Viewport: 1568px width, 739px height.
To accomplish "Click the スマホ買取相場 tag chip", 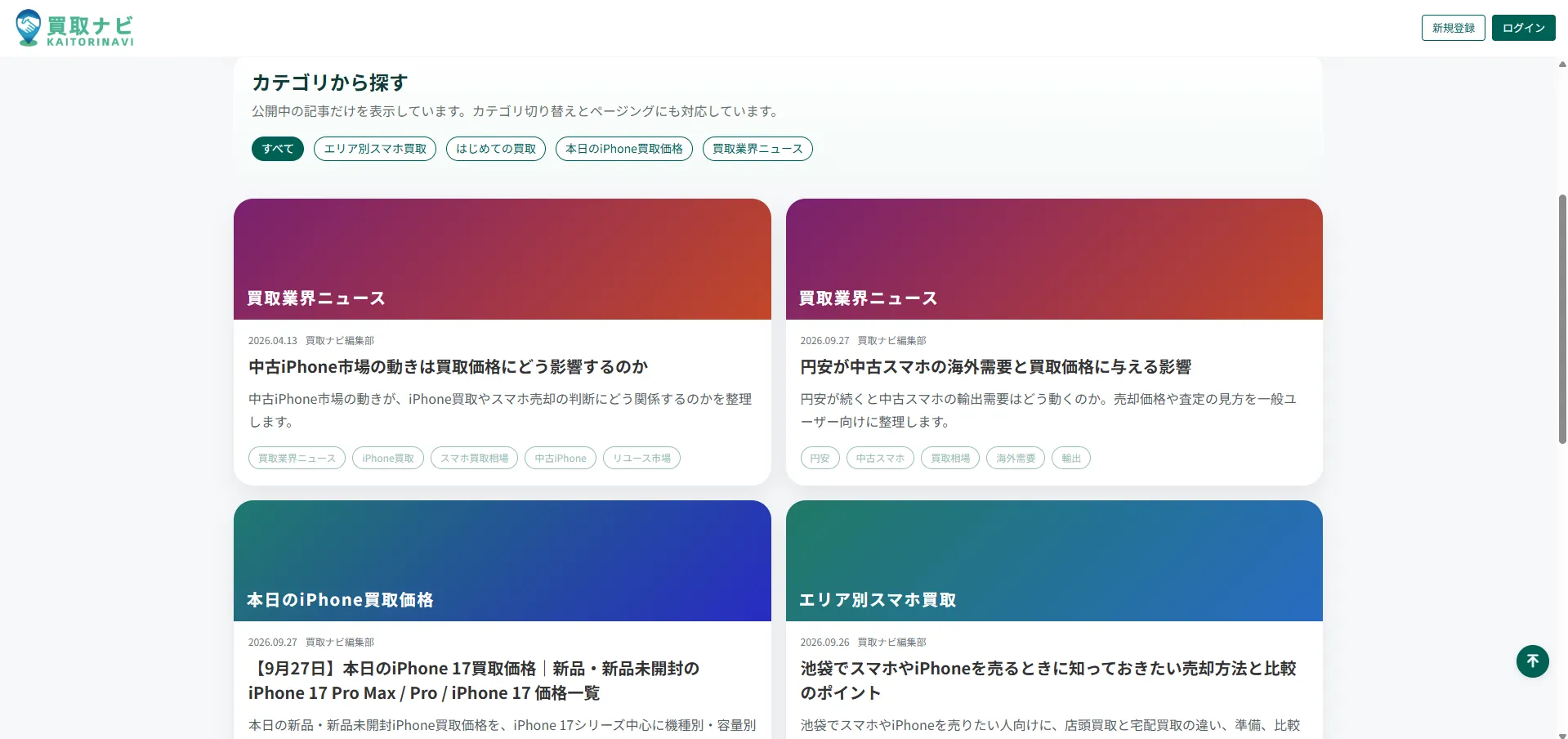I will point(474,458).
